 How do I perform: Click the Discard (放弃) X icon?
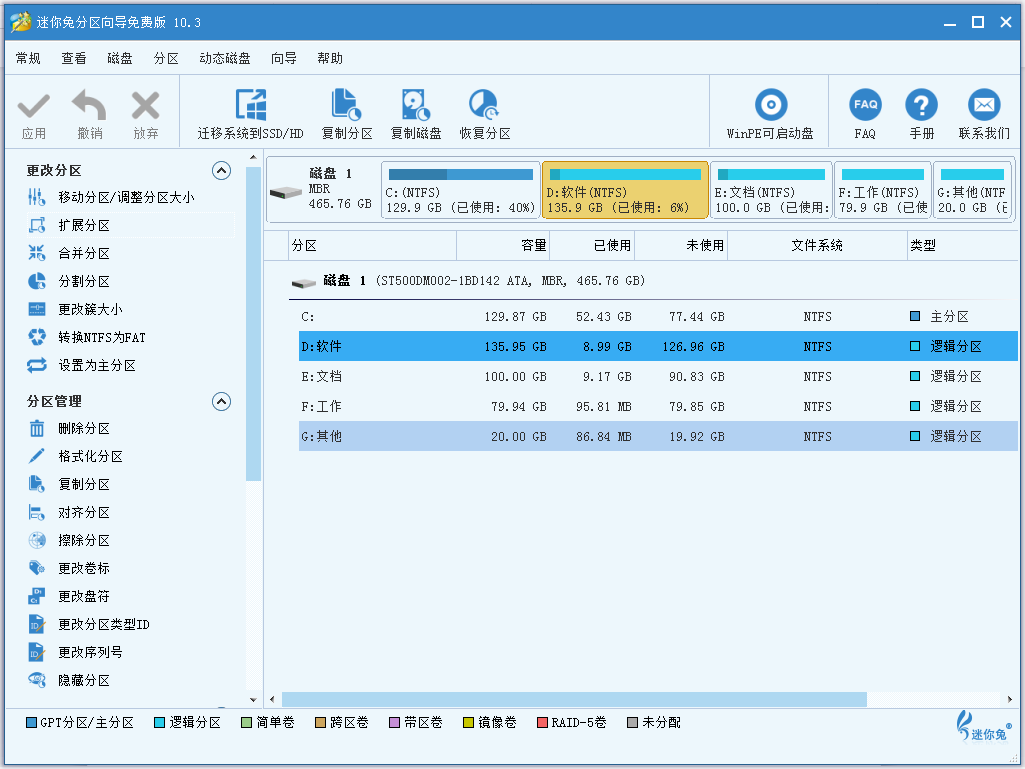[x=145, y=106]
